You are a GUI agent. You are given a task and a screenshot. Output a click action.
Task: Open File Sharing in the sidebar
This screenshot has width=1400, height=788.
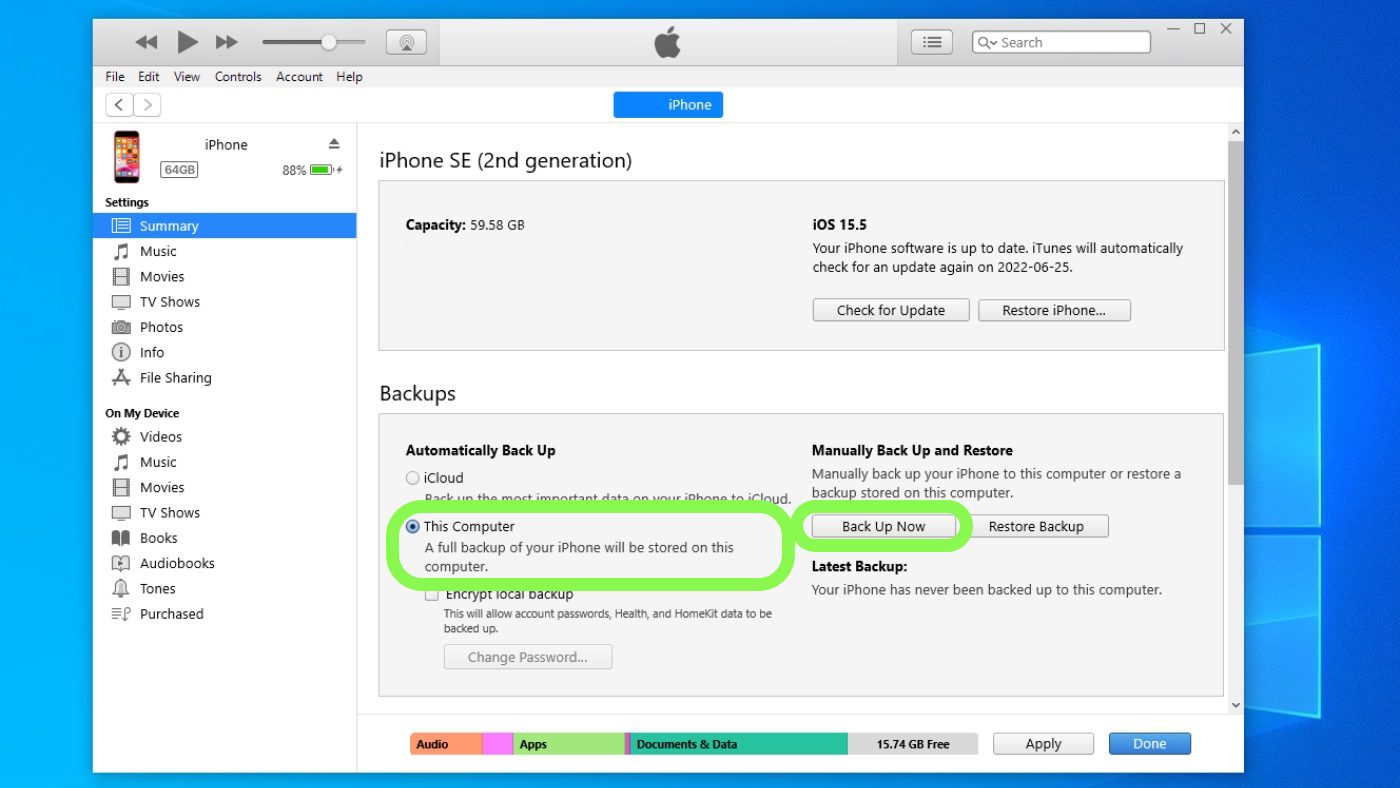[x=175, y=378]
